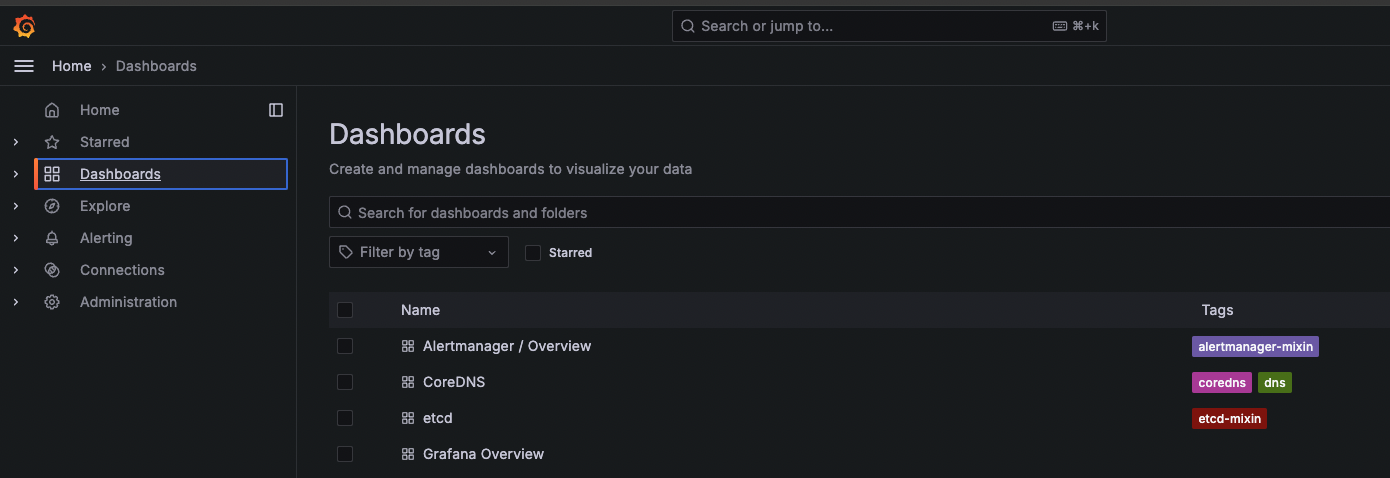Click the Grafana logo icon
1390x478 pixels.
click(x=24, y=26)
